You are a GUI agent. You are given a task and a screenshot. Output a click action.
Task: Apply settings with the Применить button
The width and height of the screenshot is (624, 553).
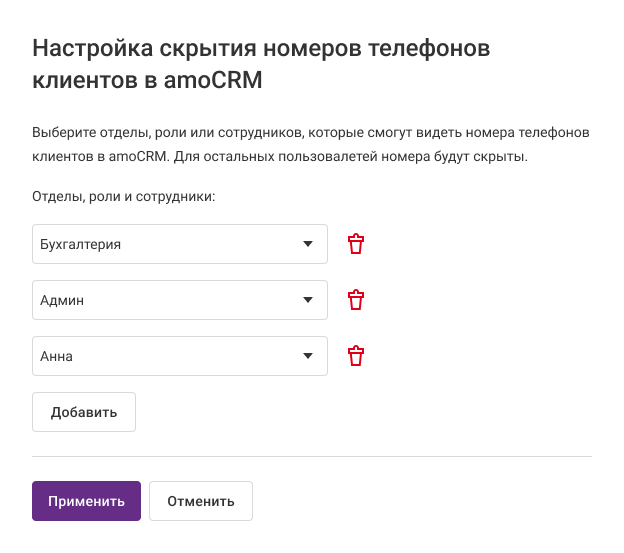click(x=86, y=501)
